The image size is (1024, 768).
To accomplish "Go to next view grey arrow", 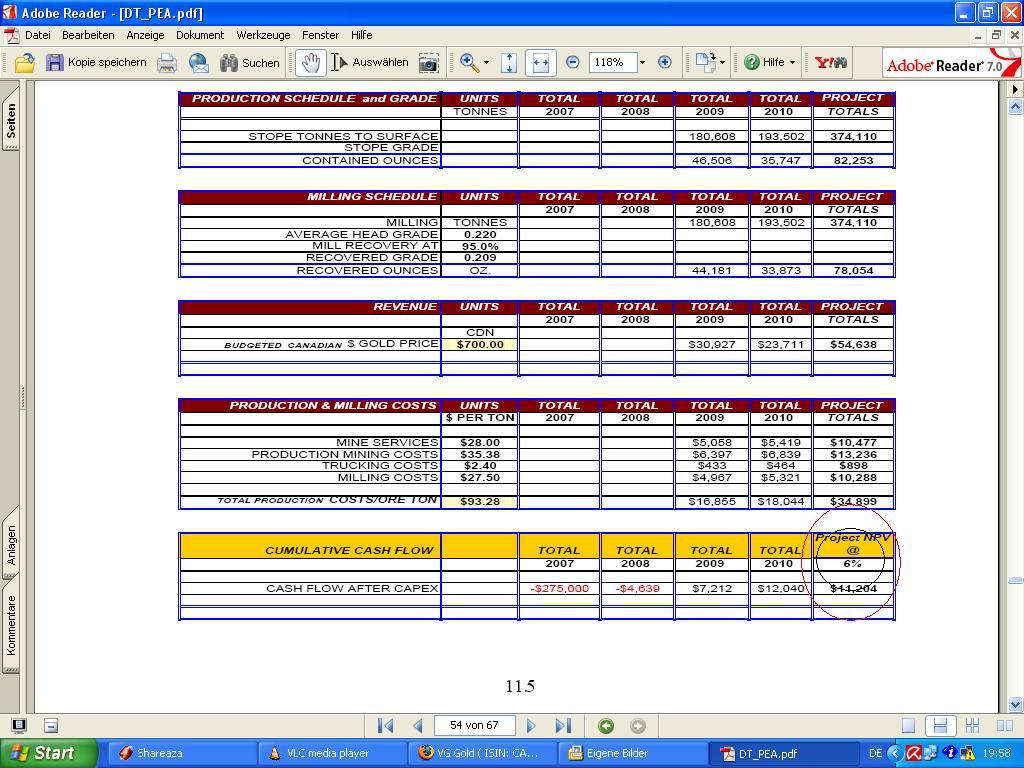I will [x=637, y=726].
